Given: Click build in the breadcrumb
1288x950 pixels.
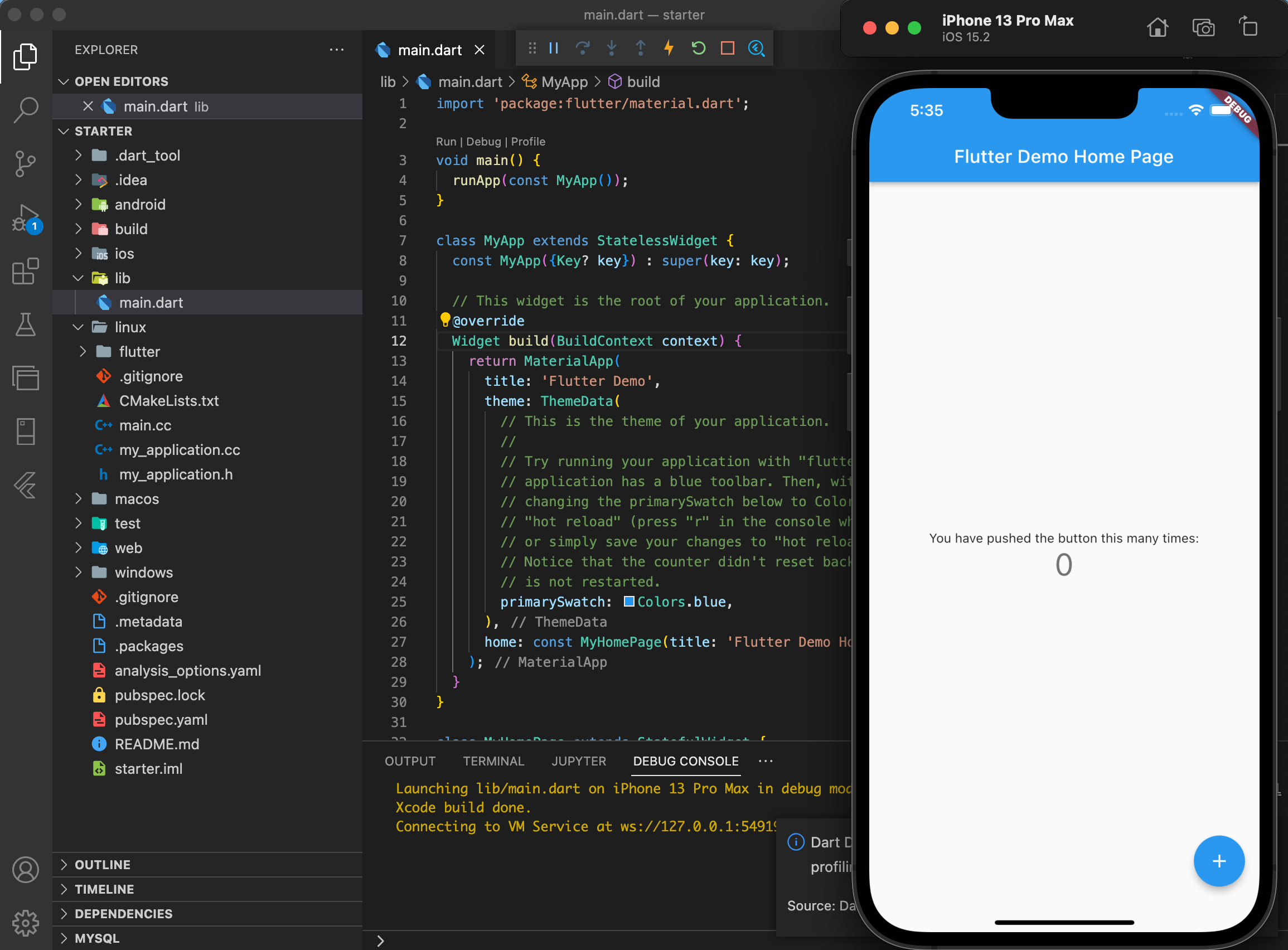Looking at the screenshot, I should point(643,83).
